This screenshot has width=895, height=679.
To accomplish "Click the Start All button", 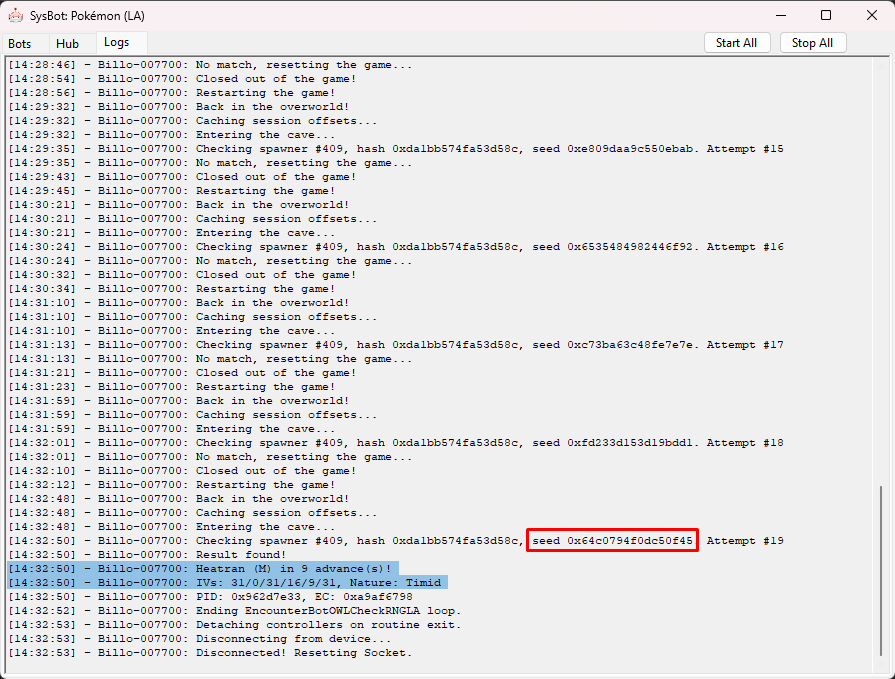I will (x=737, y=43).
